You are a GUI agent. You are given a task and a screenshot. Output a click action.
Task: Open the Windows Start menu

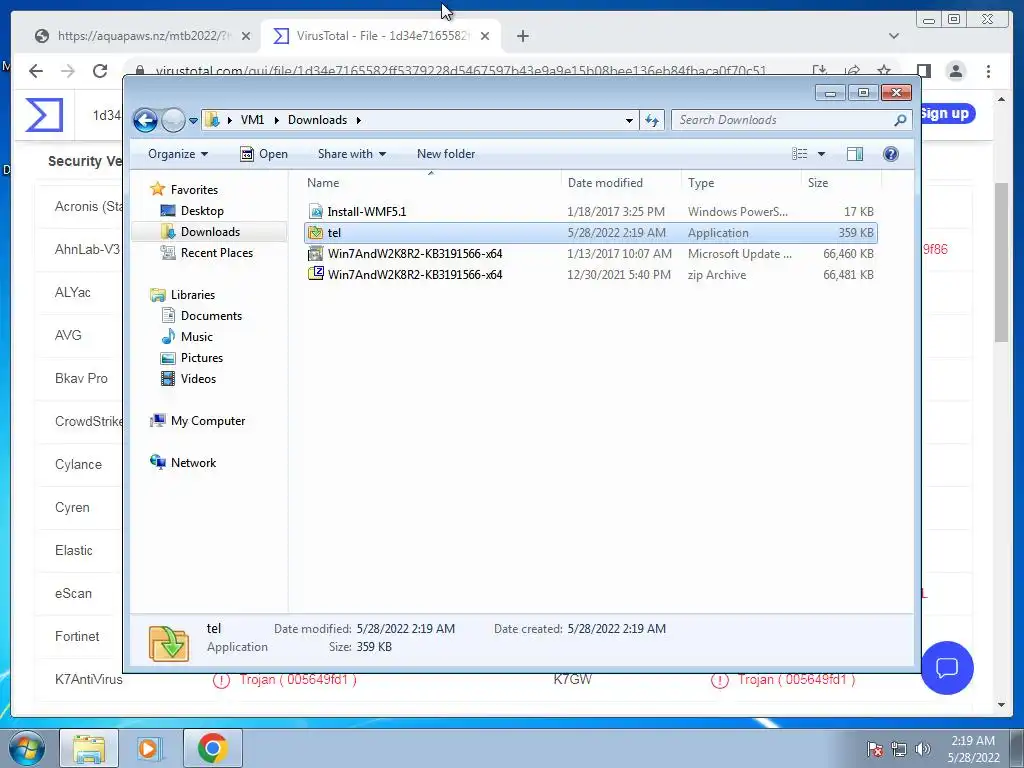[x=26, y=748]
